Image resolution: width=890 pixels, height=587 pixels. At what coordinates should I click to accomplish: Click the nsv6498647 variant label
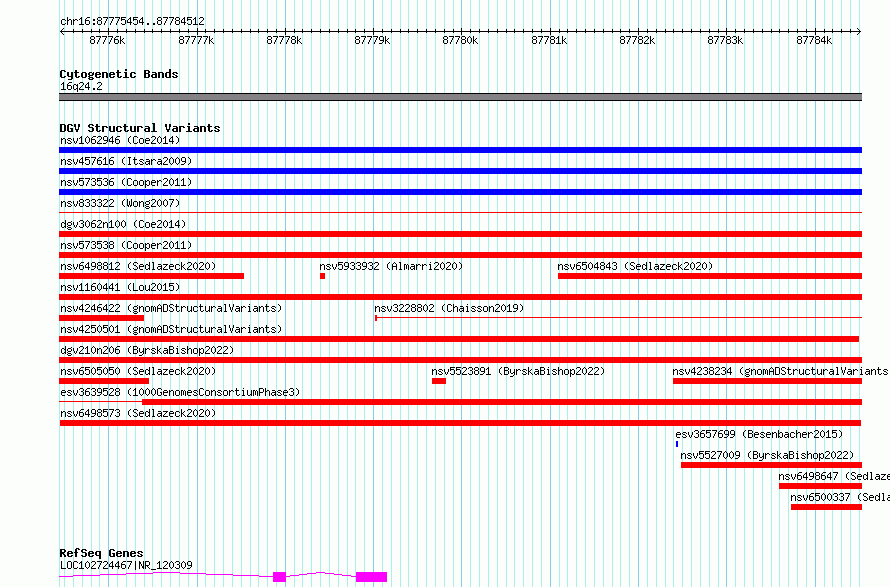click(x=833, y=476)
